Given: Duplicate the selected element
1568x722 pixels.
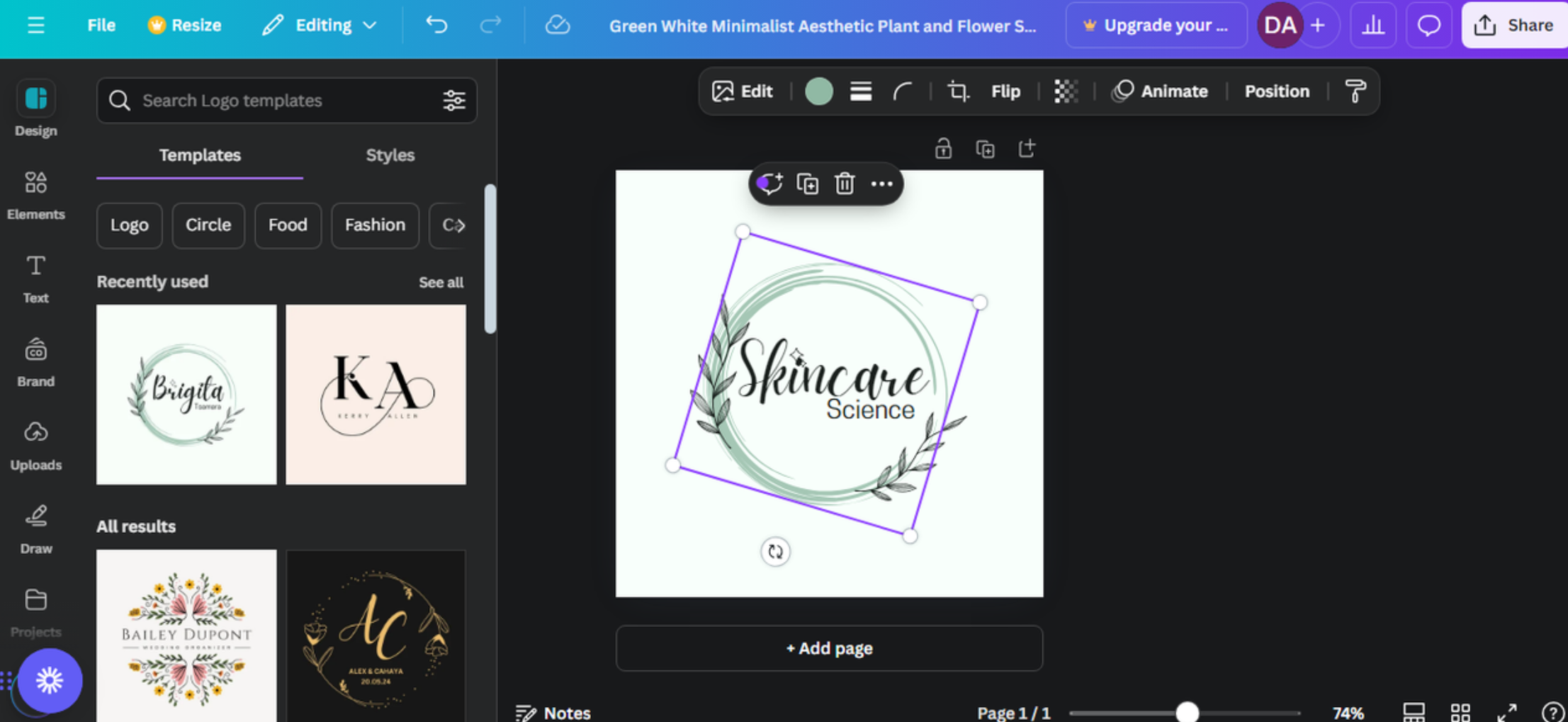Looking at the screenshot, I should click(807, 183).
